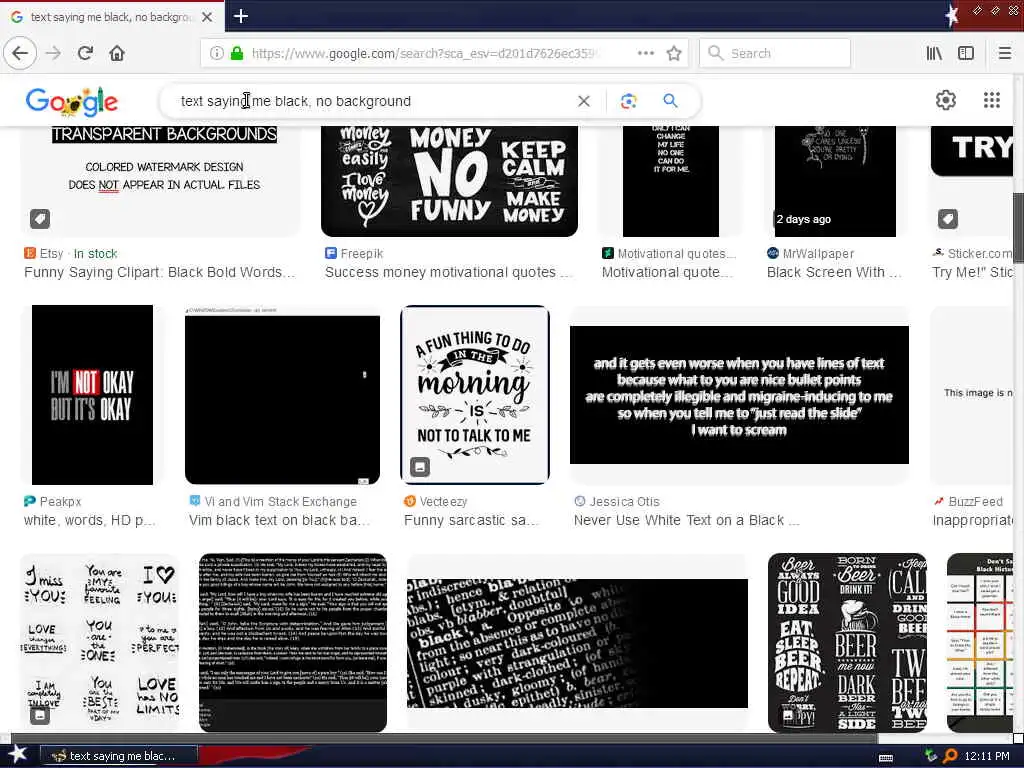This screenshot has height=768, width=1024.
Task: Open Peakpx white words HD result
Action: coord(89,520)
